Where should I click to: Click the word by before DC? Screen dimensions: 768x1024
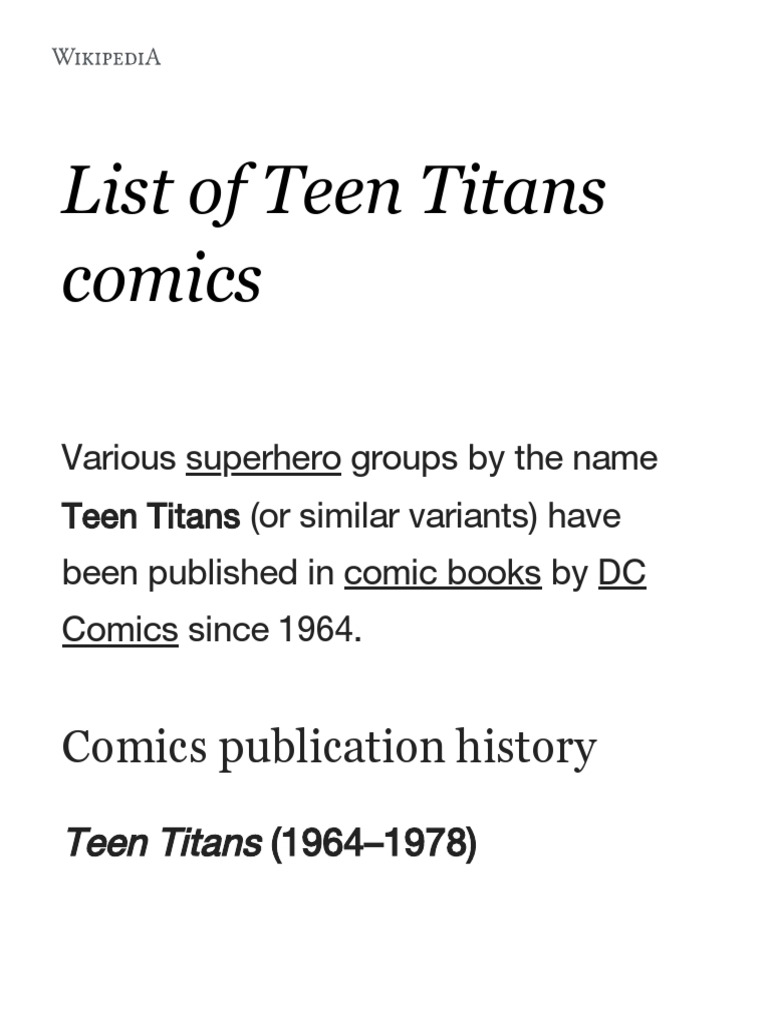[x=569, y=574]
